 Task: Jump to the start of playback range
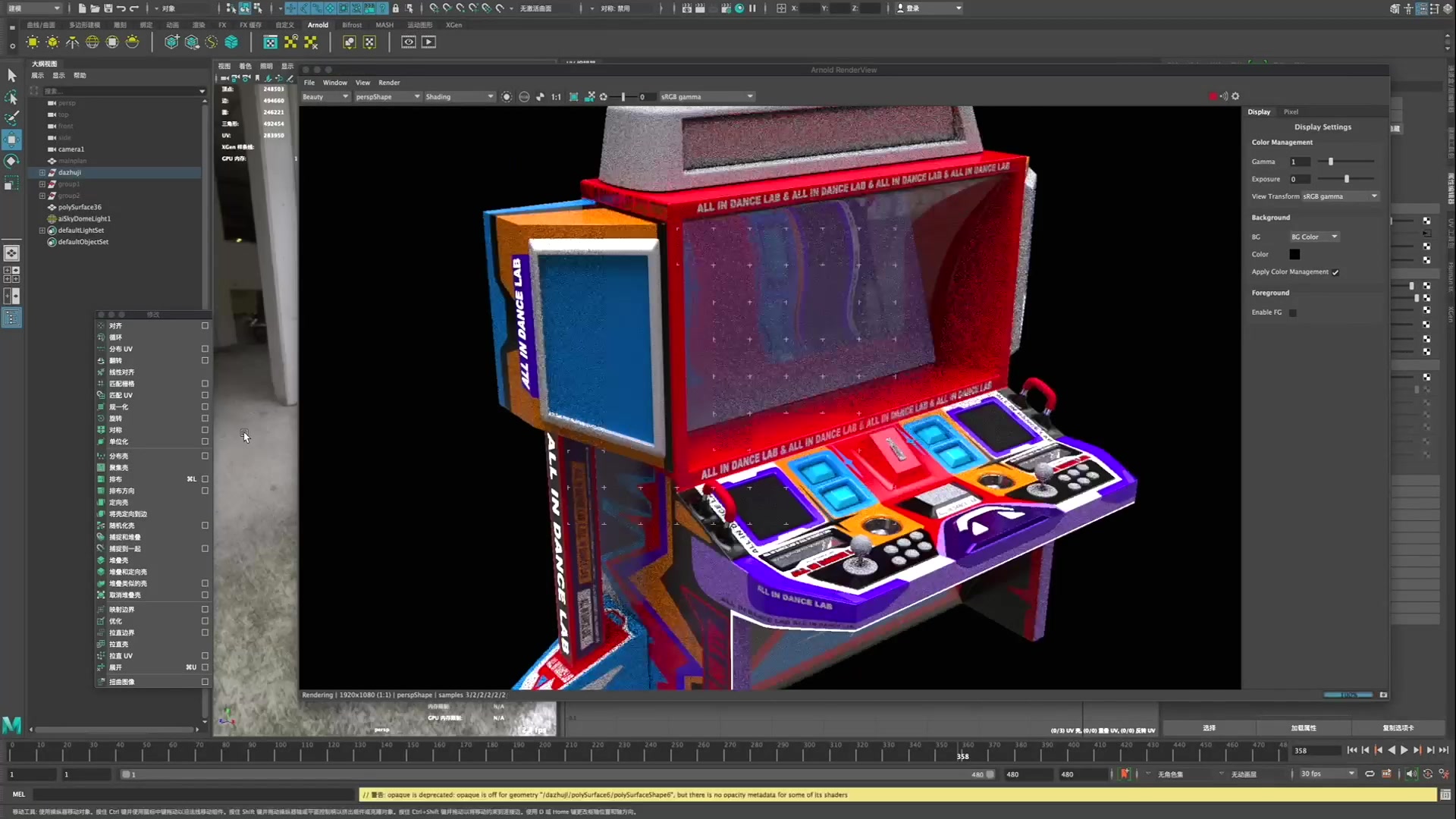pyautogui.click(x=1352, y=750)
